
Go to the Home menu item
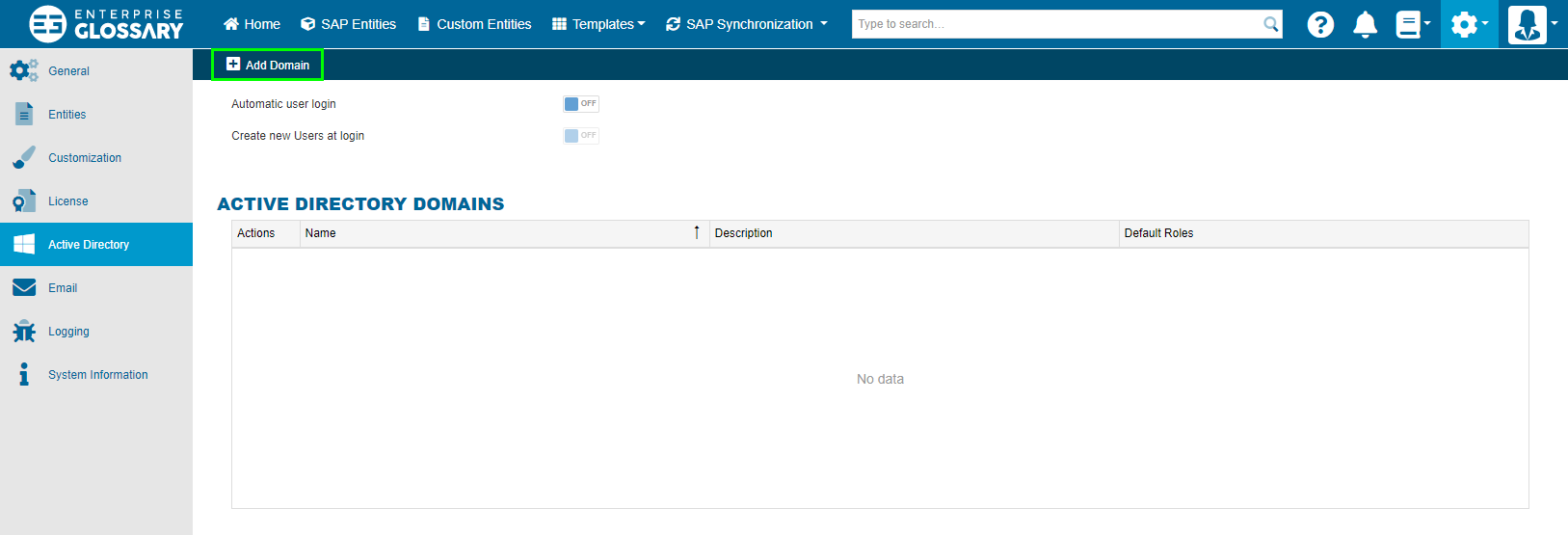pos(252,24)
